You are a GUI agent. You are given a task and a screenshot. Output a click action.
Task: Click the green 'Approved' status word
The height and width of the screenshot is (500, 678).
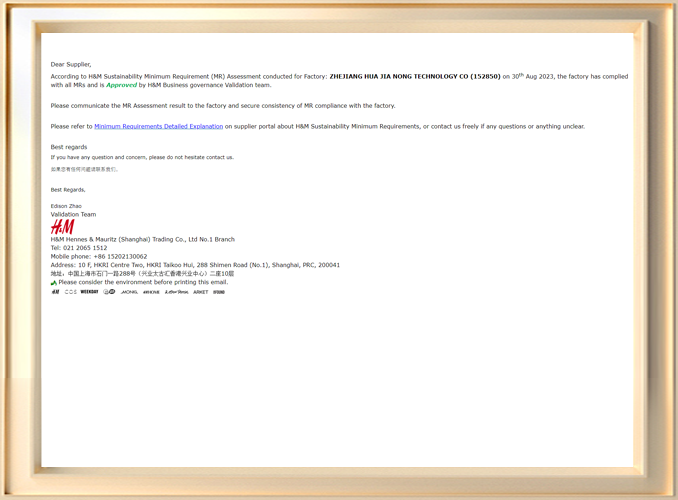(122, 85)
